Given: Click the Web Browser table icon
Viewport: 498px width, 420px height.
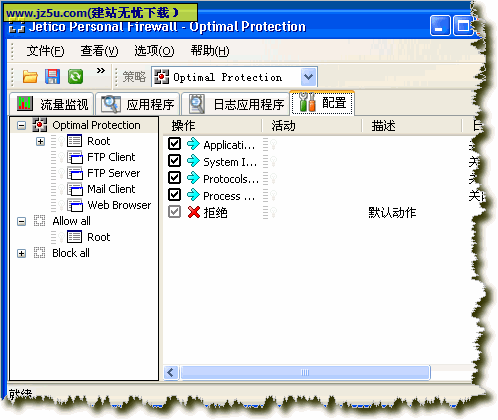Looking at the screenshot, I should coord(75,205).
